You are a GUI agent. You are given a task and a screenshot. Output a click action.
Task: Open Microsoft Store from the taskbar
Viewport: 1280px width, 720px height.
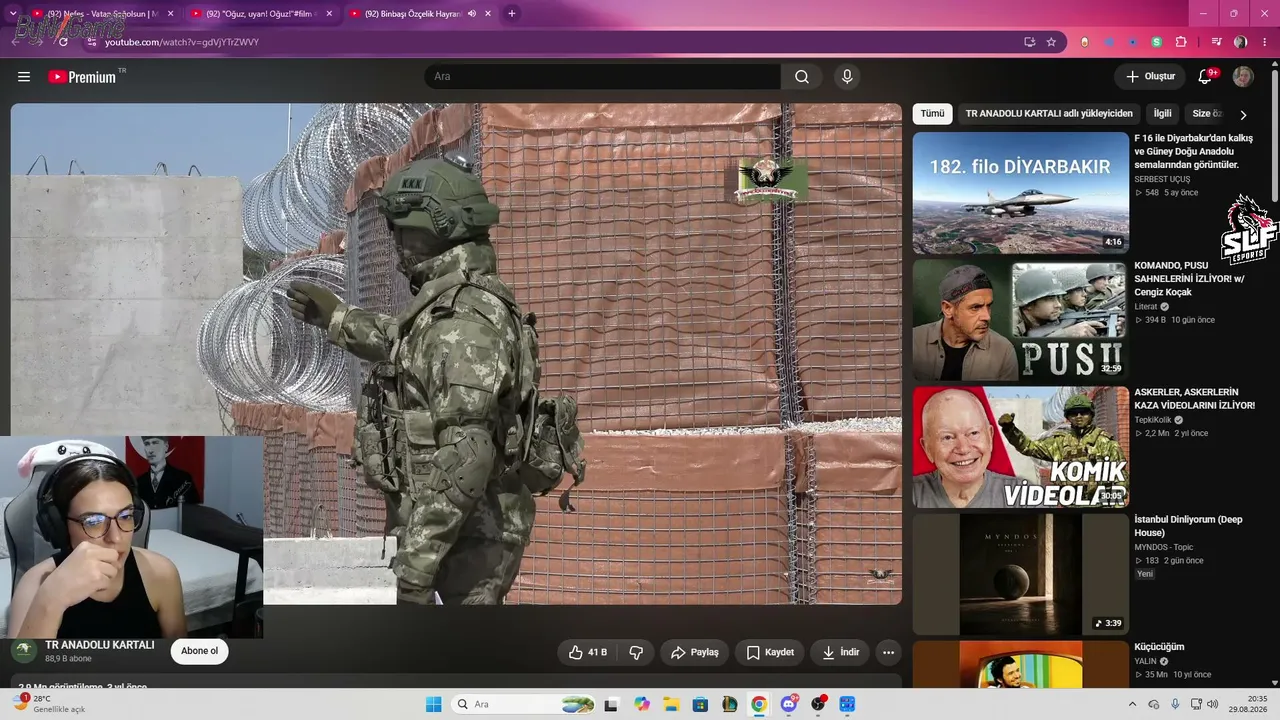[x=701, y=704]
